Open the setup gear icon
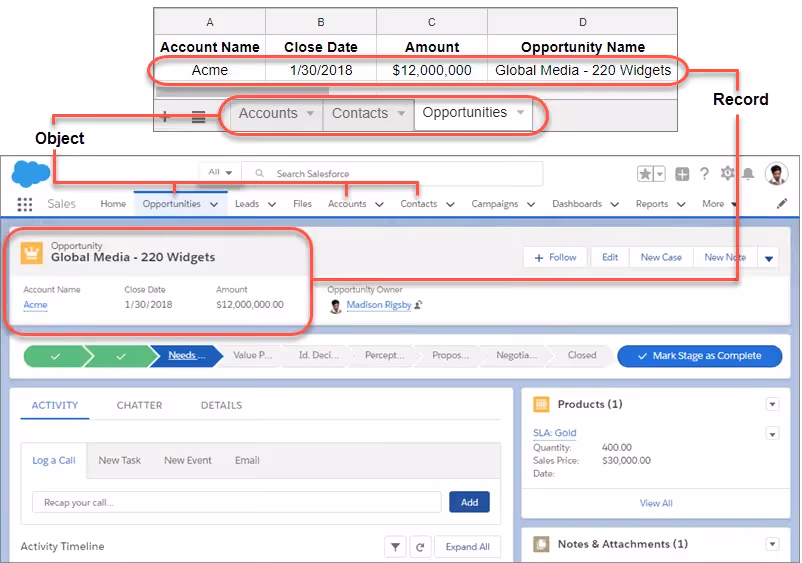 (x=727, y=173)
